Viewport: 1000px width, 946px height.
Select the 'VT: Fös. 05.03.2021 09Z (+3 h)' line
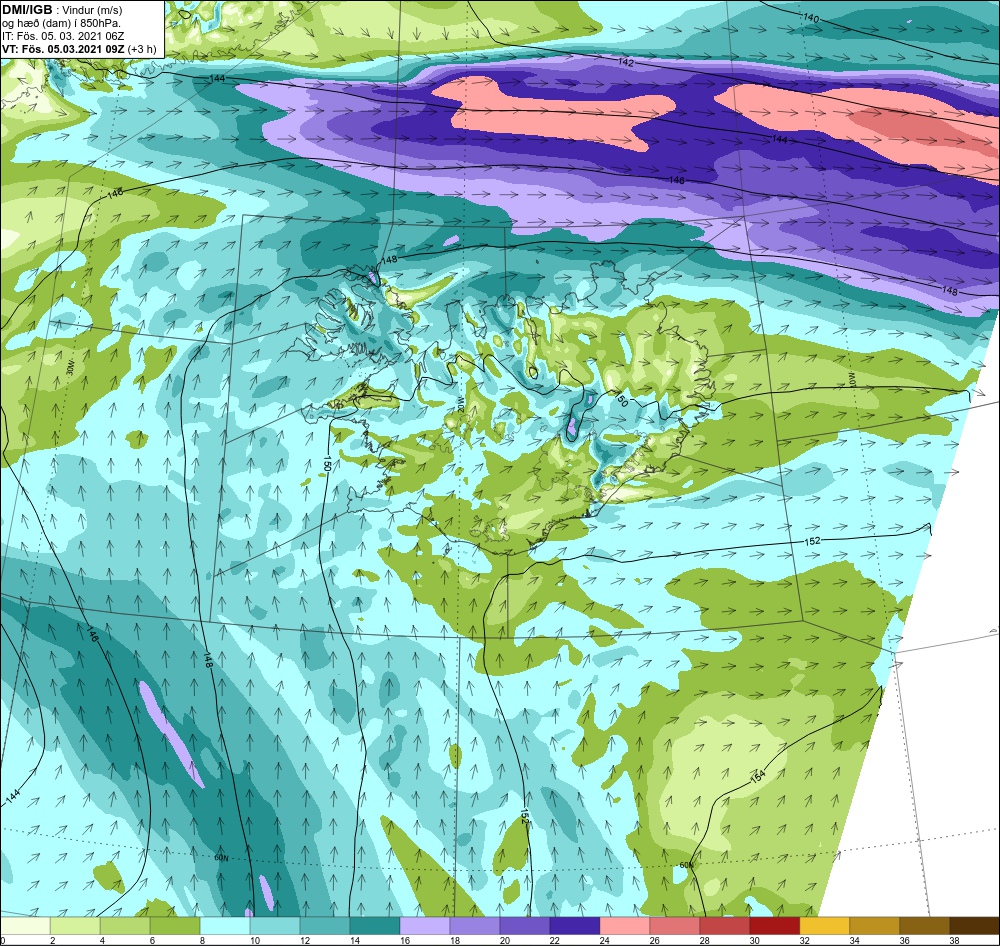pos(79,49)
